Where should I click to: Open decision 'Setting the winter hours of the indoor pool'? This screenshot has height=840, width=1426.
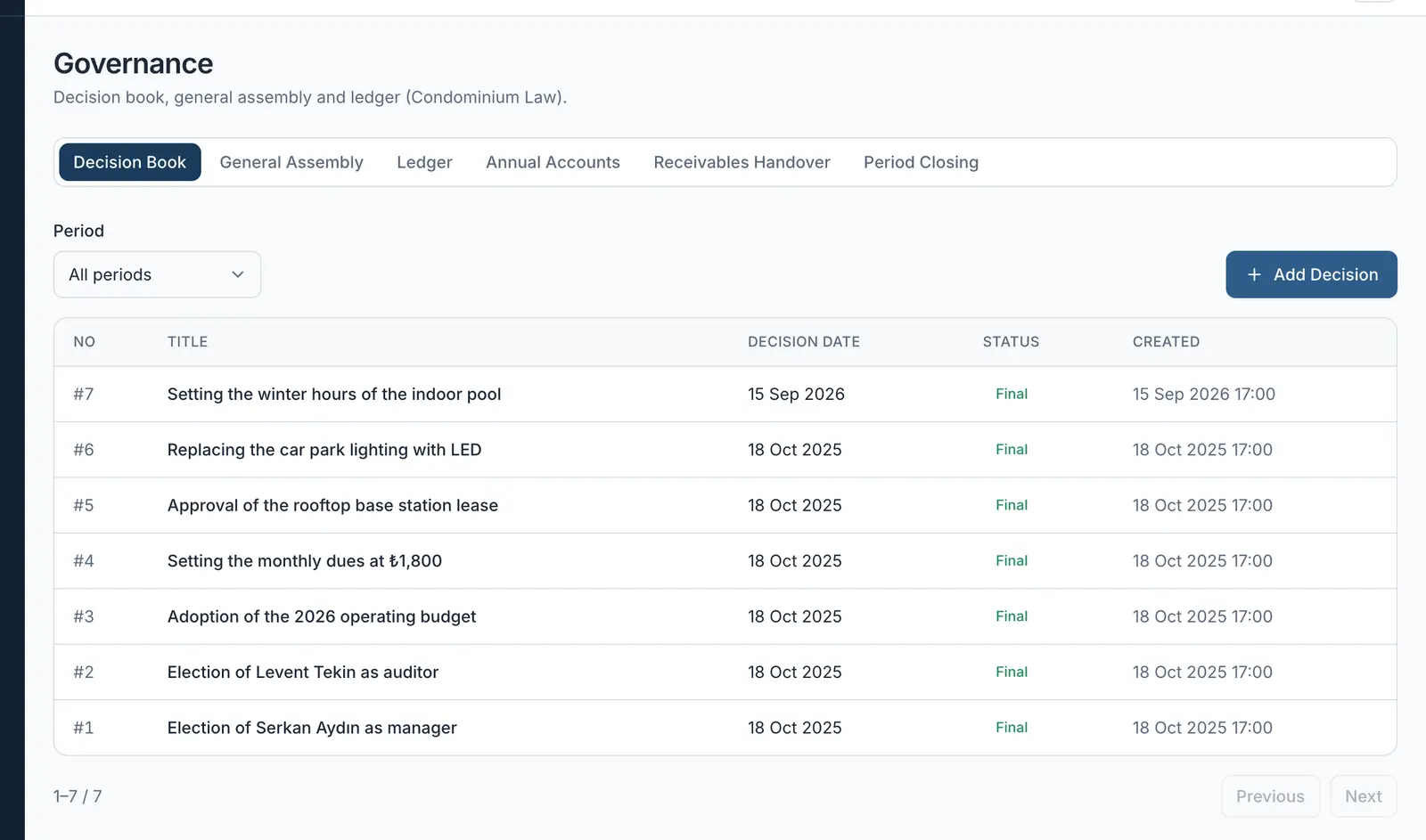tap(334, 394)
